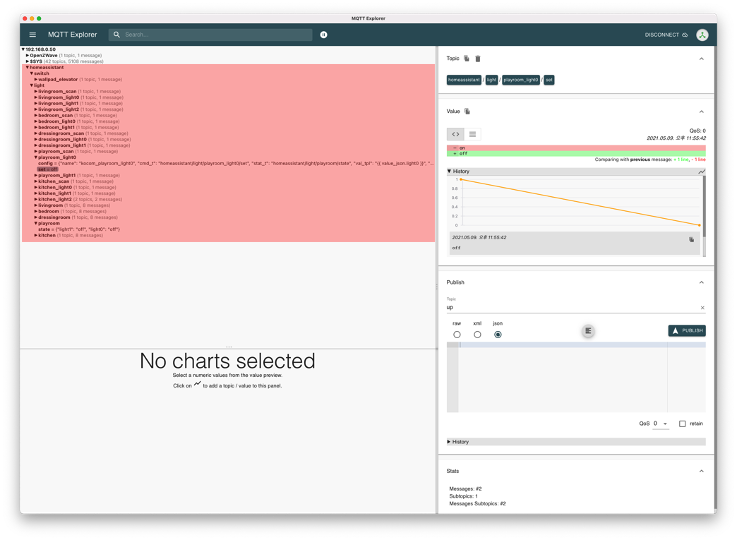Viewport: 737px width, 540px height.
Task: Click the PUBLISH button
Action: [687, 331]
